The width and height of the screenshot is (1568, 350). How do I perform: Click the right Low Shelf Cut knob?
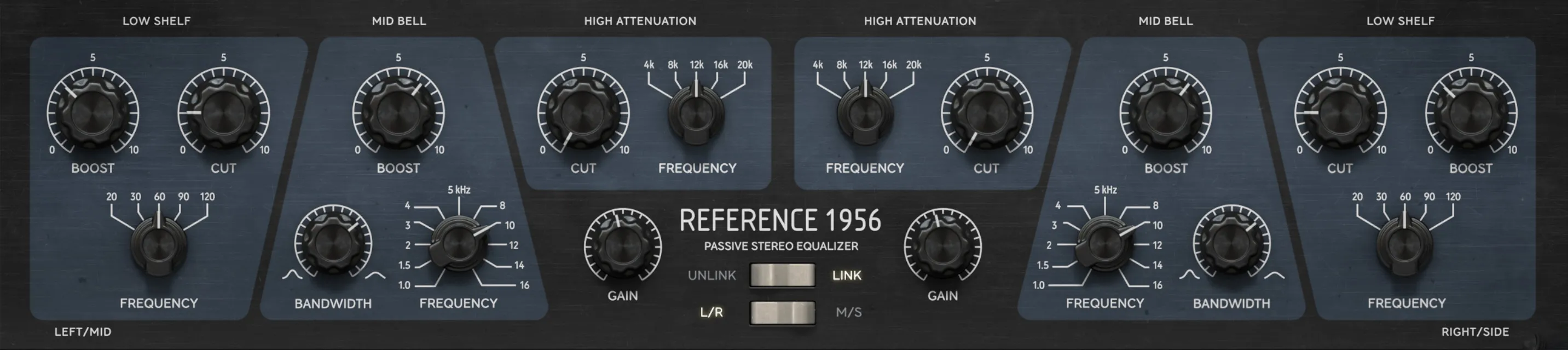(x=1340, y=113)
